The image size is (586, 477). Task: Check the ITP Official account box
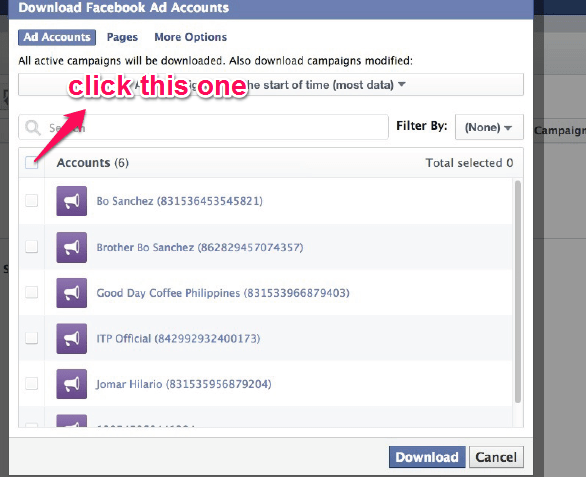pos(31,338)
